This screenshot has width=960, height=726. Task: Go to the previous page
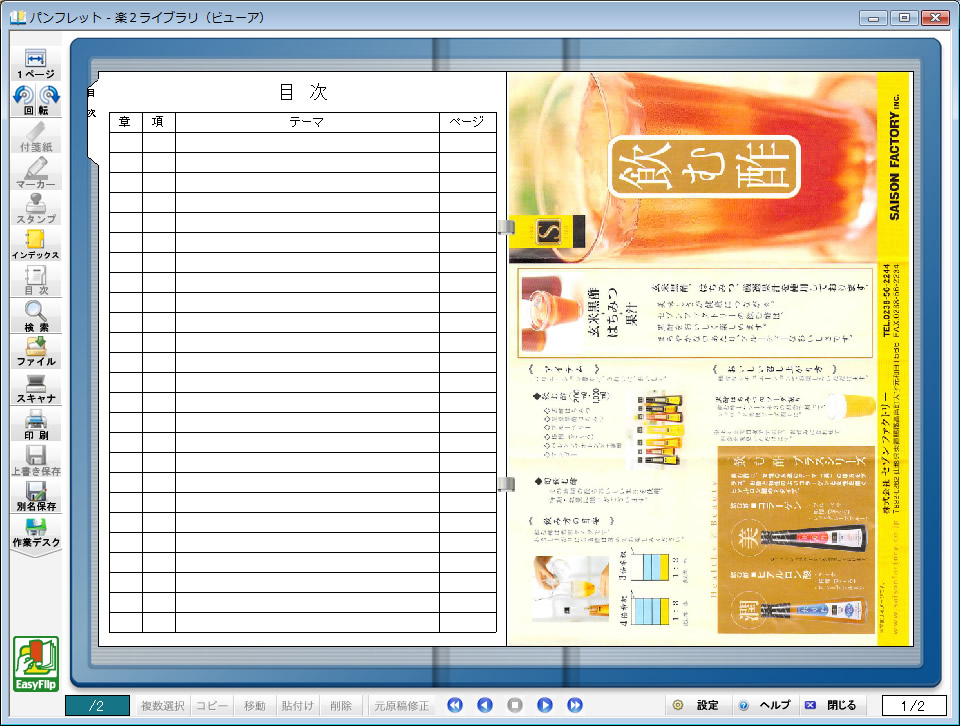click(485, 705)
